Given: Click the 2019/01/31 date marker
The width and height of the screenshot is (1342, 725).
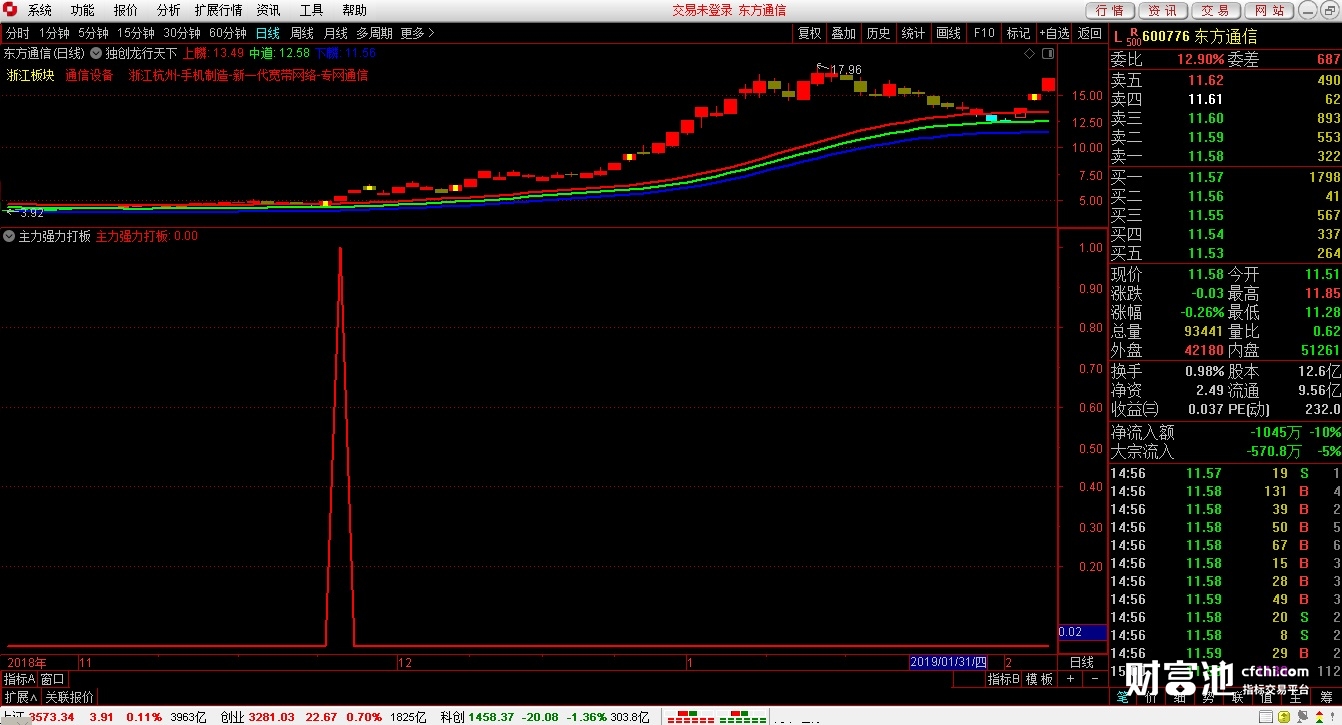Looking at the screenshot, I should click(948, 662).
